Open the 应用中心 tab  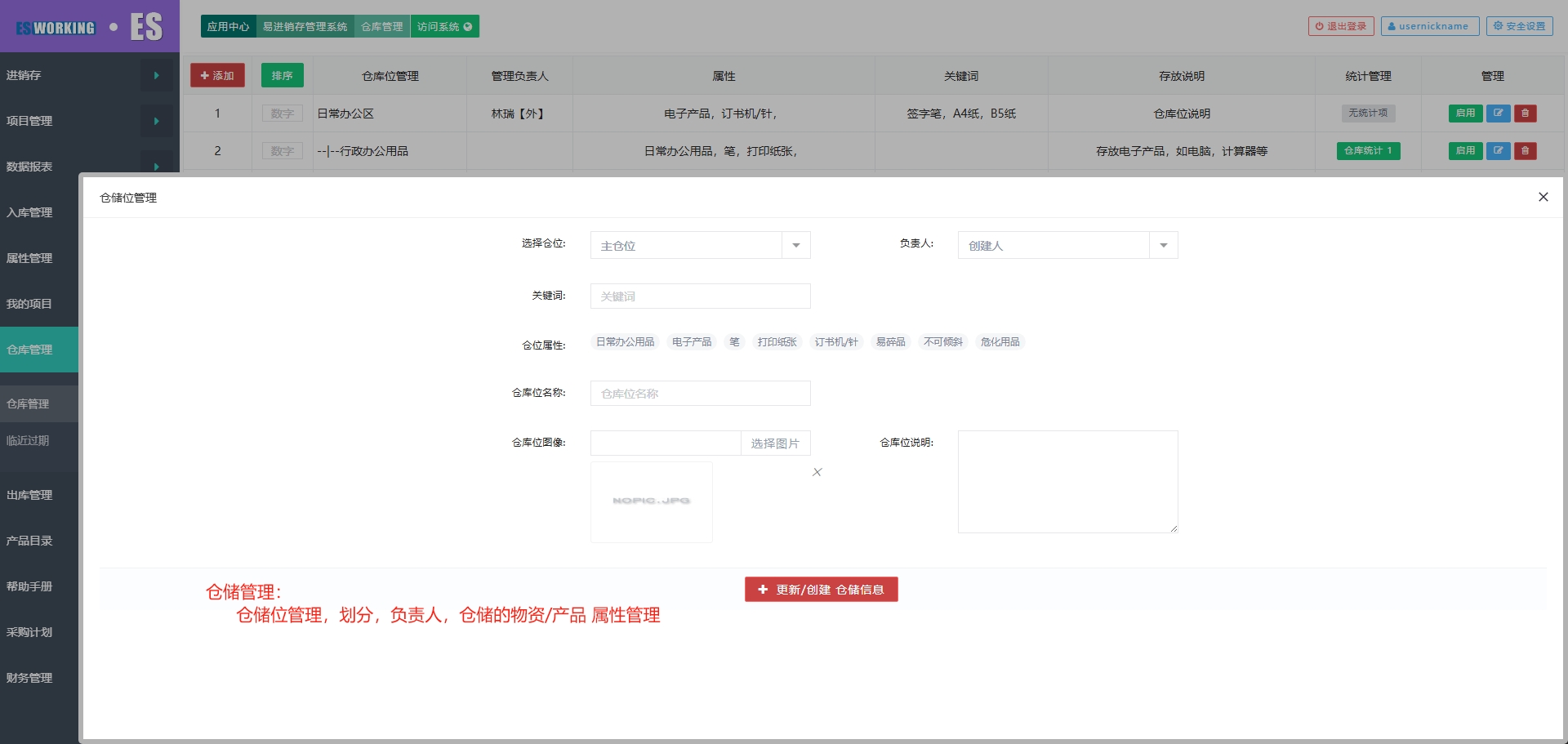click(x=228, y=27)
